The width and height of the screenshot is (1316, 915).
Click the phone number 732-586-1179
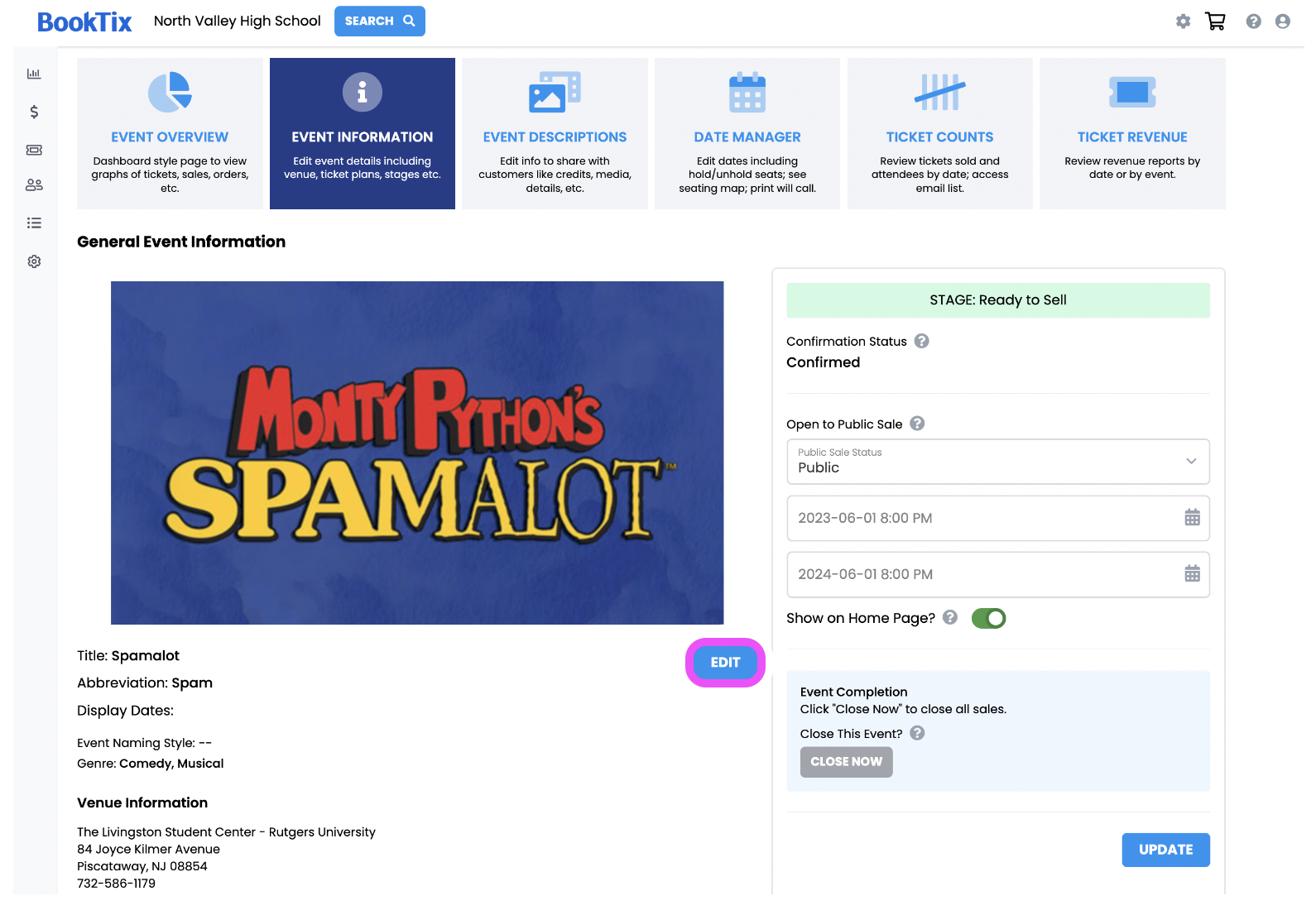[117, 884]
